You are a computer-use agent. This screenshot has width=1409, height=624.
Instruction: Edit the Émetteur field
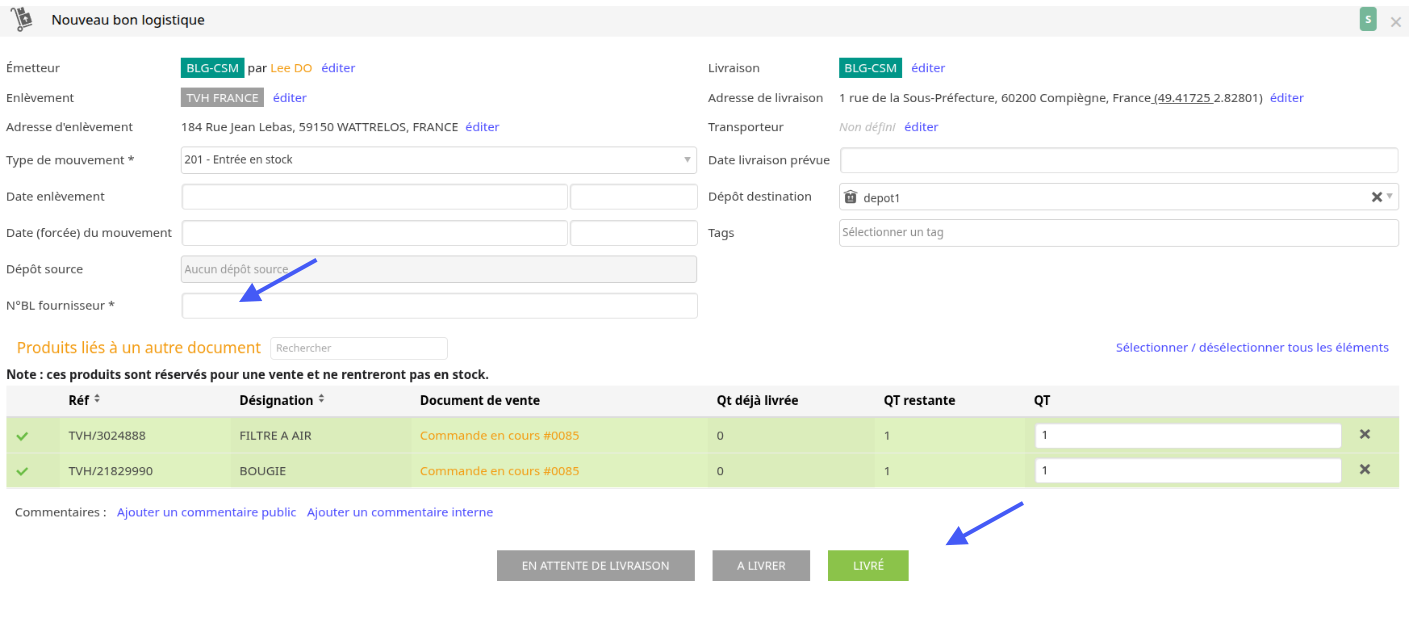tap(338, 68)
